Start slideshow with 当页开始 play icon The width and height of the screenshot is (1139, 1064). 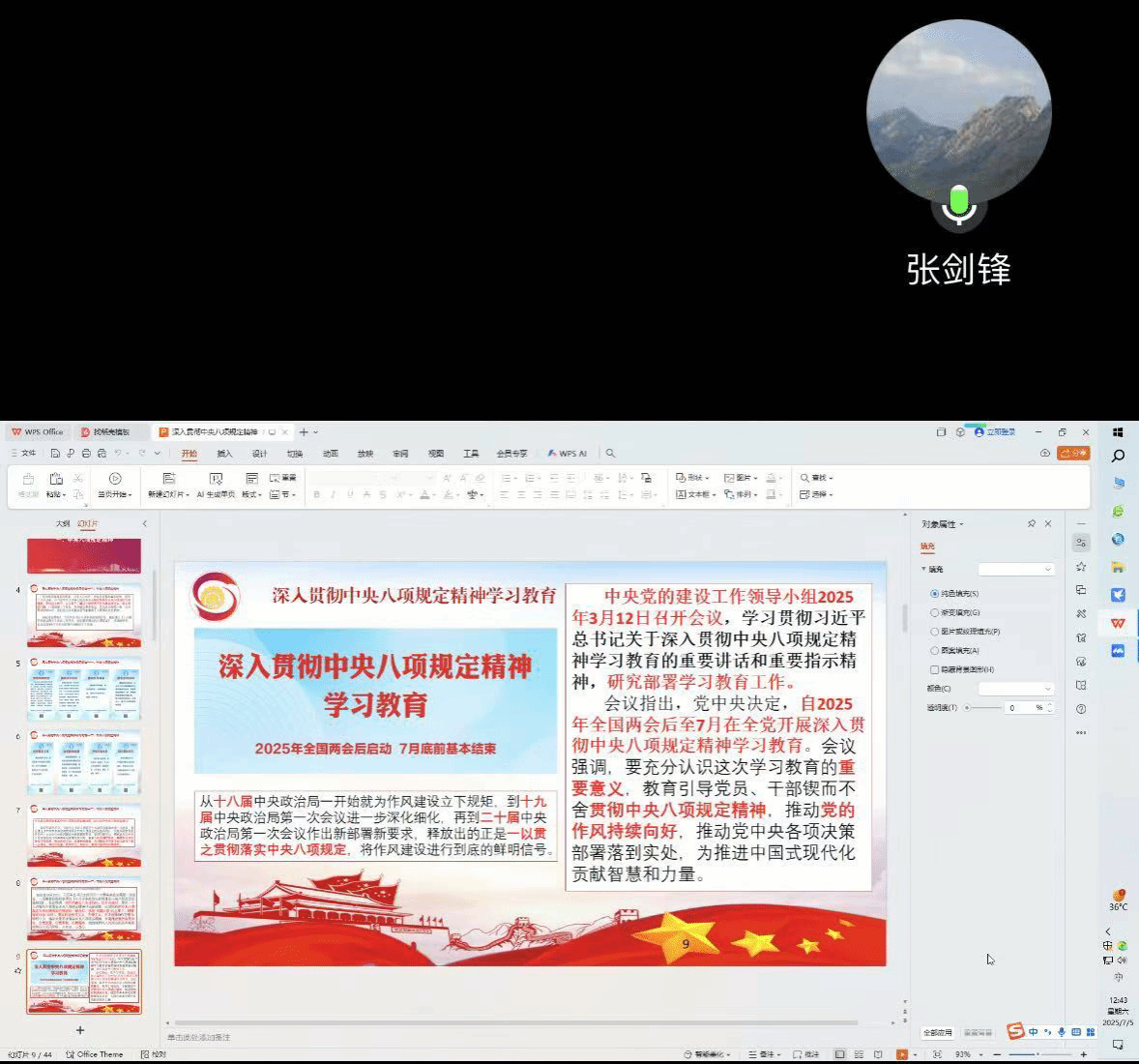115,479
